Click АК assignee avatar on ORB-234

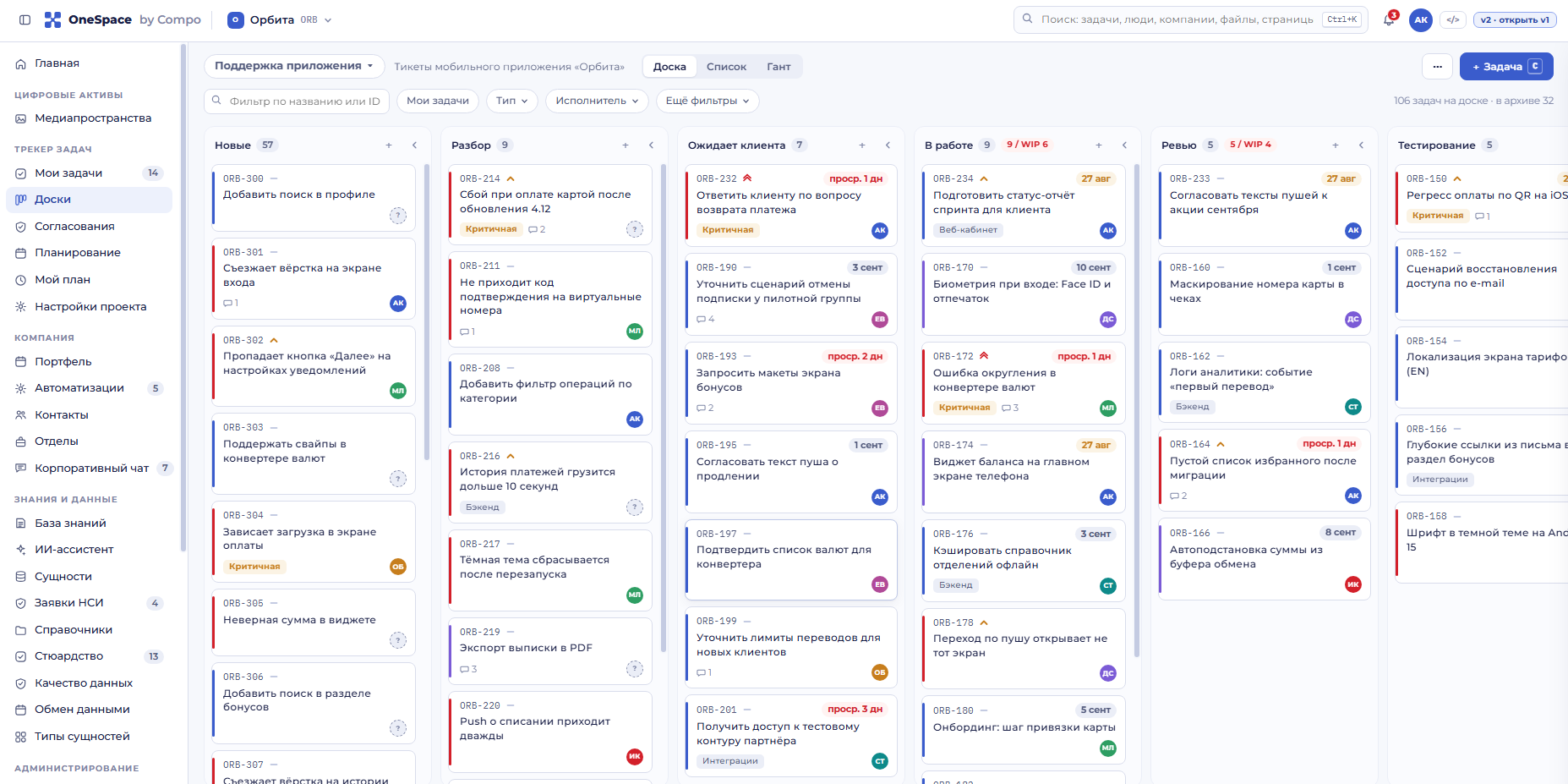coord(1108,231)
